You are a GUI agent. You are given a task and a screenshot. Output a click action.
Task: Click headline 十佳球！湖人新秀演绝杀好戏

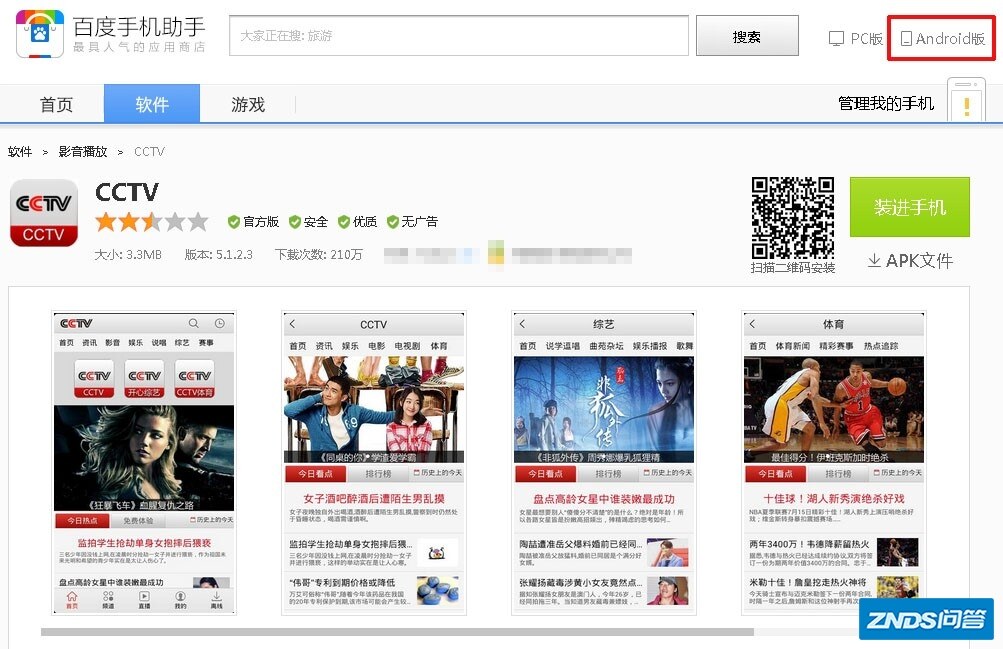[x=833, y=498]
